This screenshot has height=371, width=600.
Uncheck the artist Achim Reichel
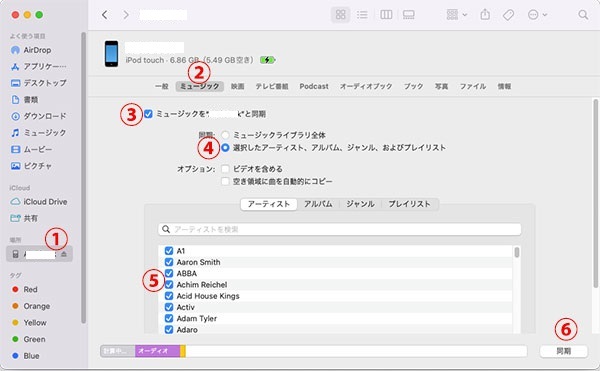click(169, 285)
